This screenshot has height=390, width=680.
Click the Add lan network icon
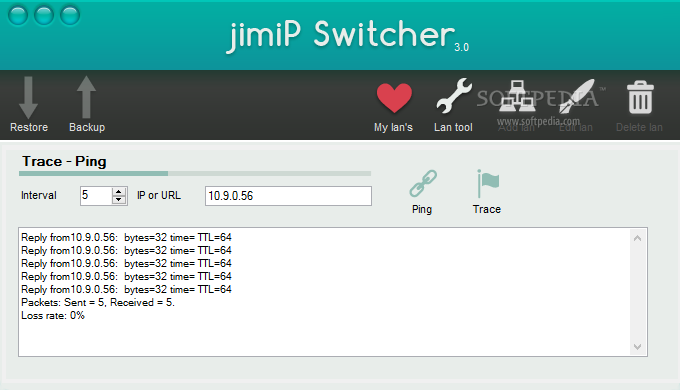pos(517,96)
